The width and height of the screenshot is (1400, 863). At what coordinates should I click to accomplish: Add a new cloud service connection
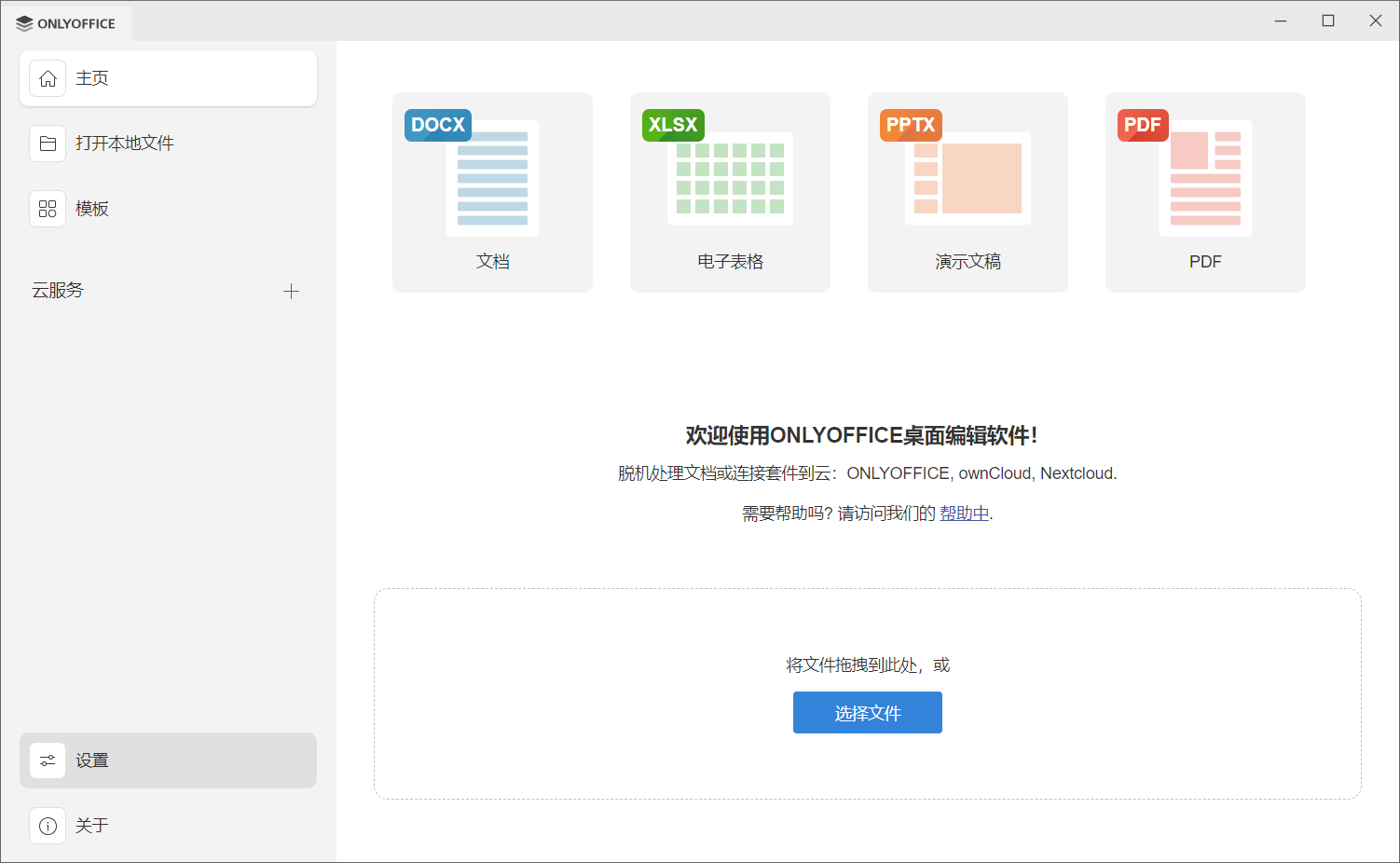pos(292,291)
